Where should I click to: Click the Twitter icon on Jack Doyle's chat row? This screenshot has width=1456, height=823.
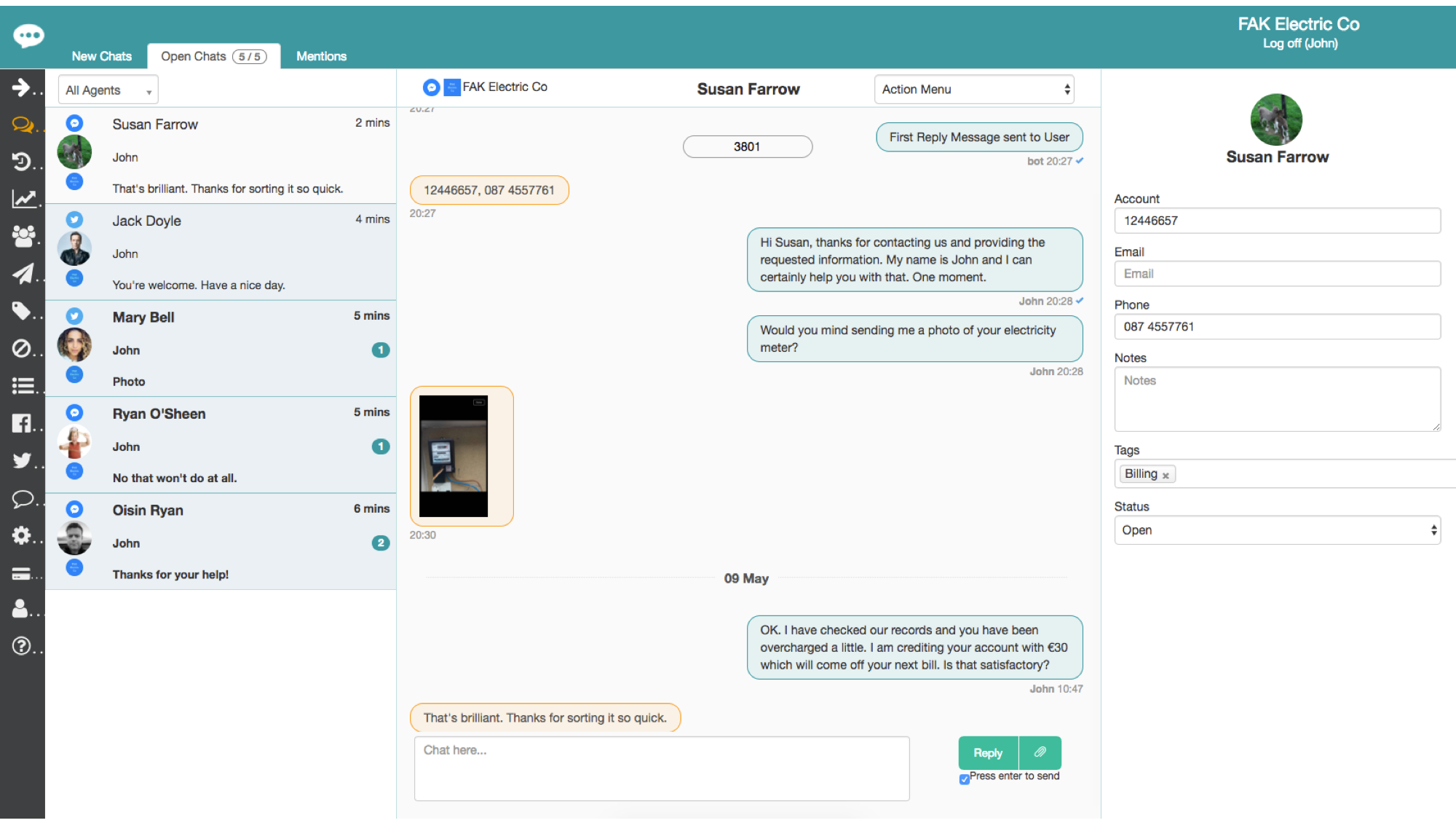[x=74, y=219]
